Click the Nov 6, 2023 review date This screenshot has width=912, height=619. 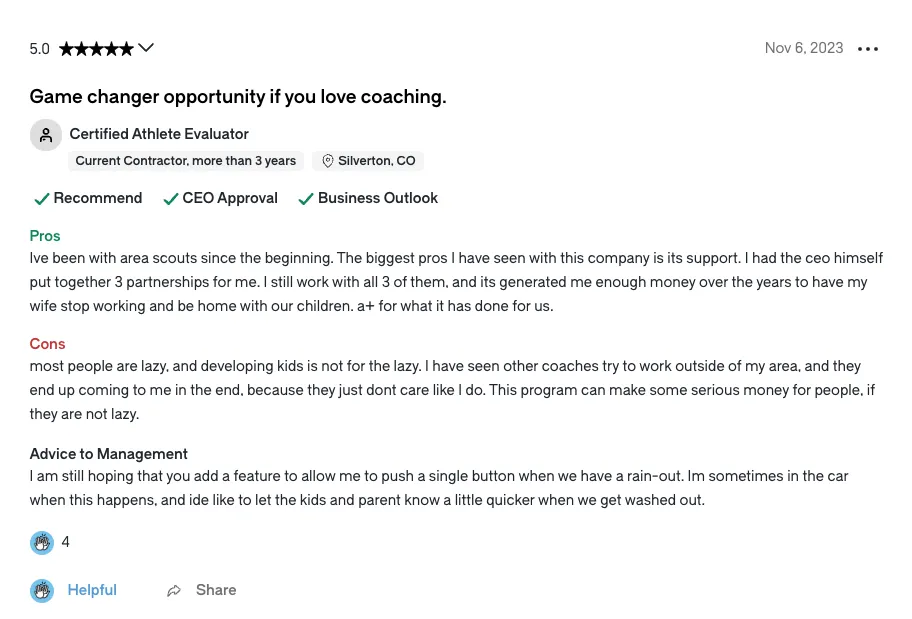point(804,48)
